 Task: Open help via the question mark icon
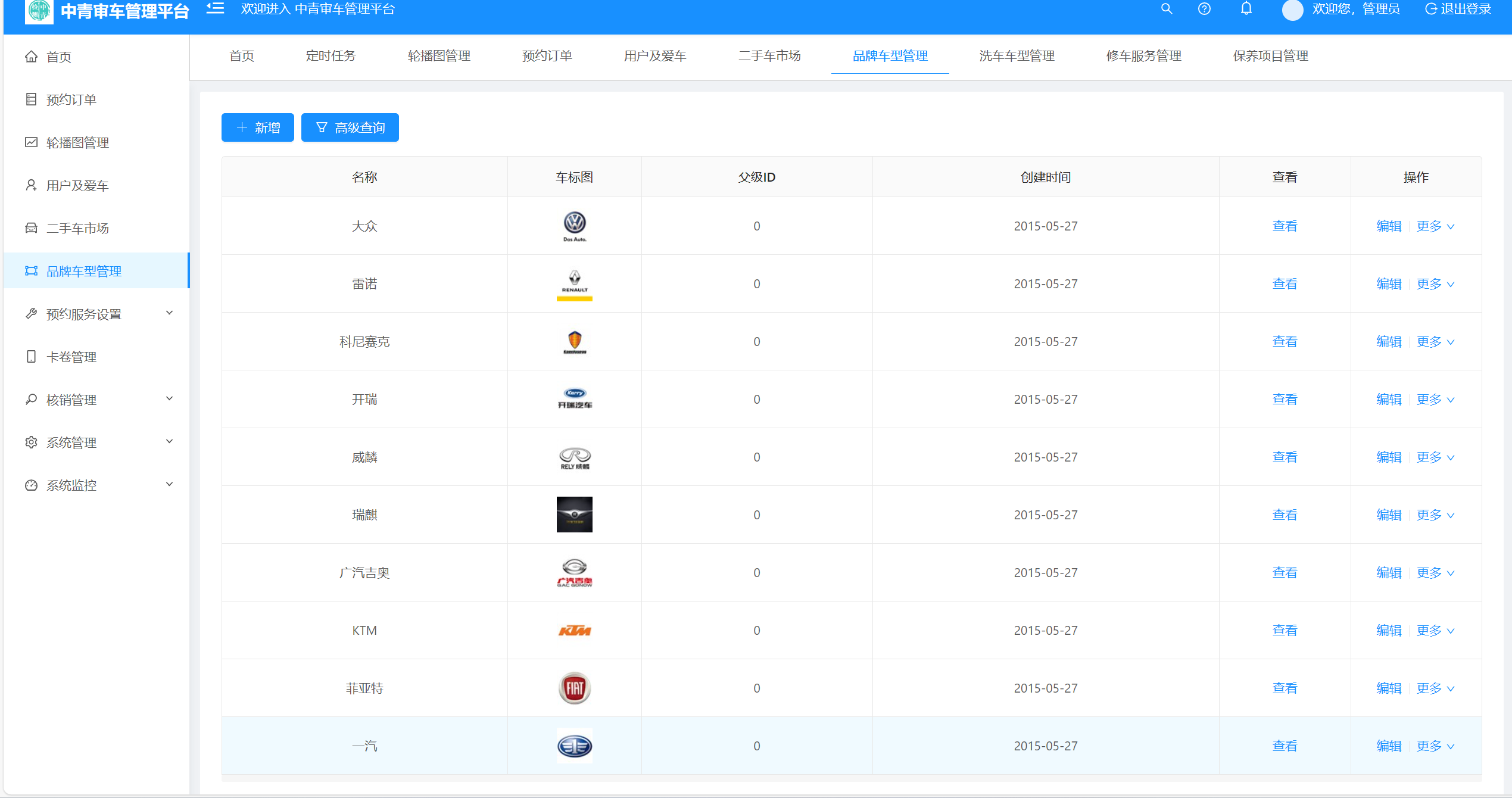pos(1204,9)
